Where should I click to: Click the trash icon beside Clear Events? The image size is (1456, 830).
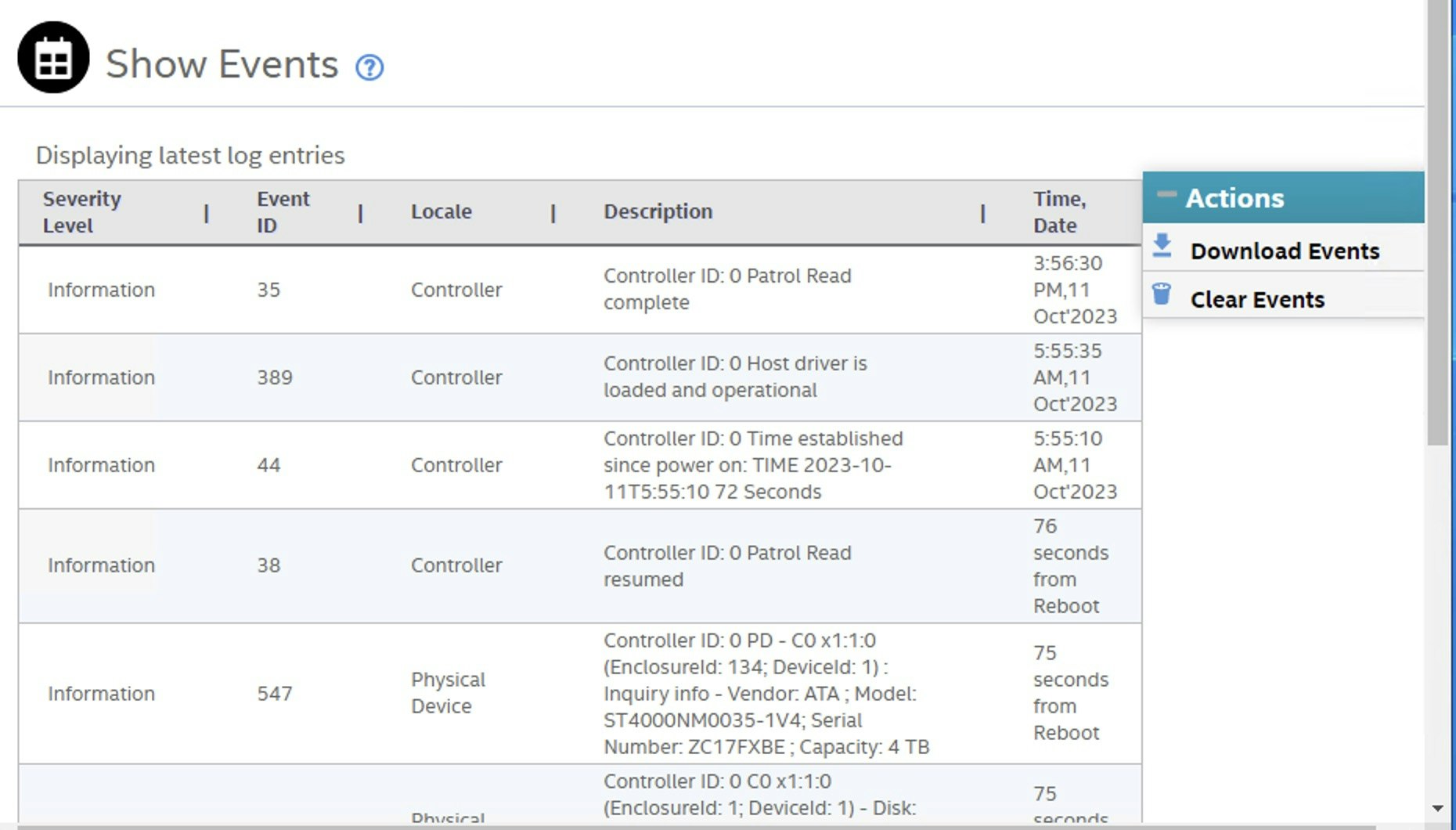(x=1163, y=295)
